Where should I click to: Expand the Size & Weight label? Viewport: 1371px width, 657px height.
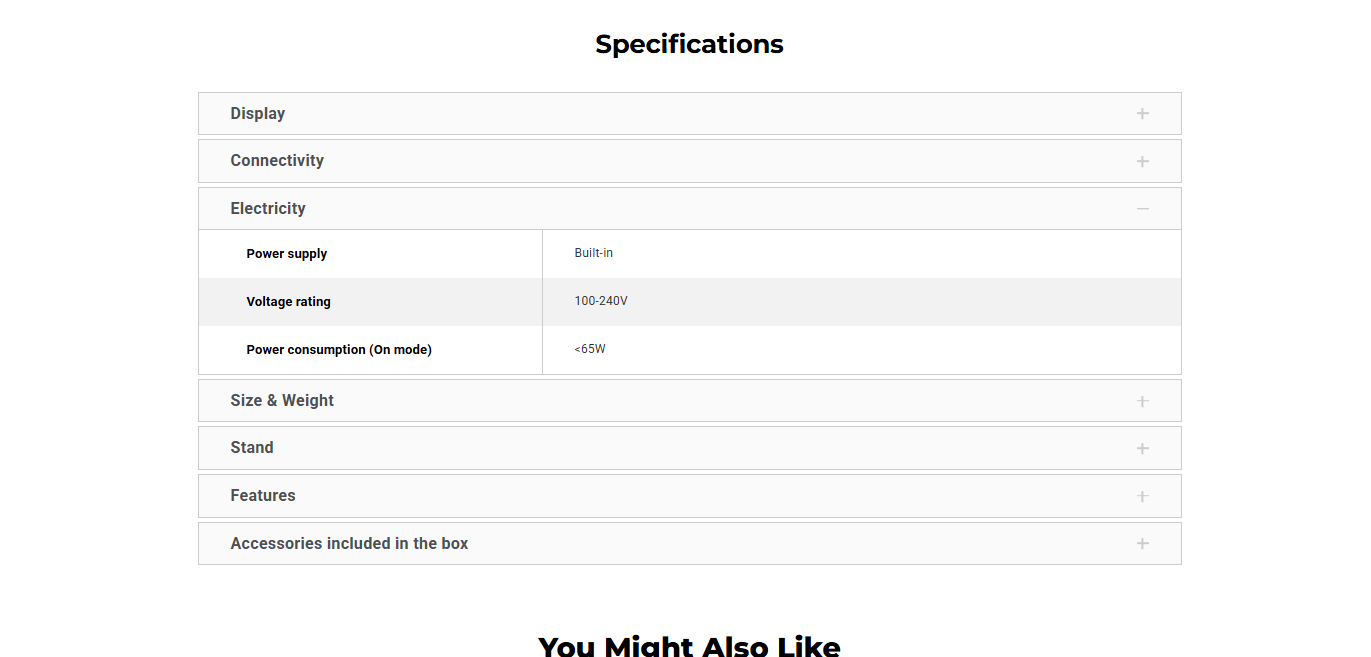coord(282,401)
